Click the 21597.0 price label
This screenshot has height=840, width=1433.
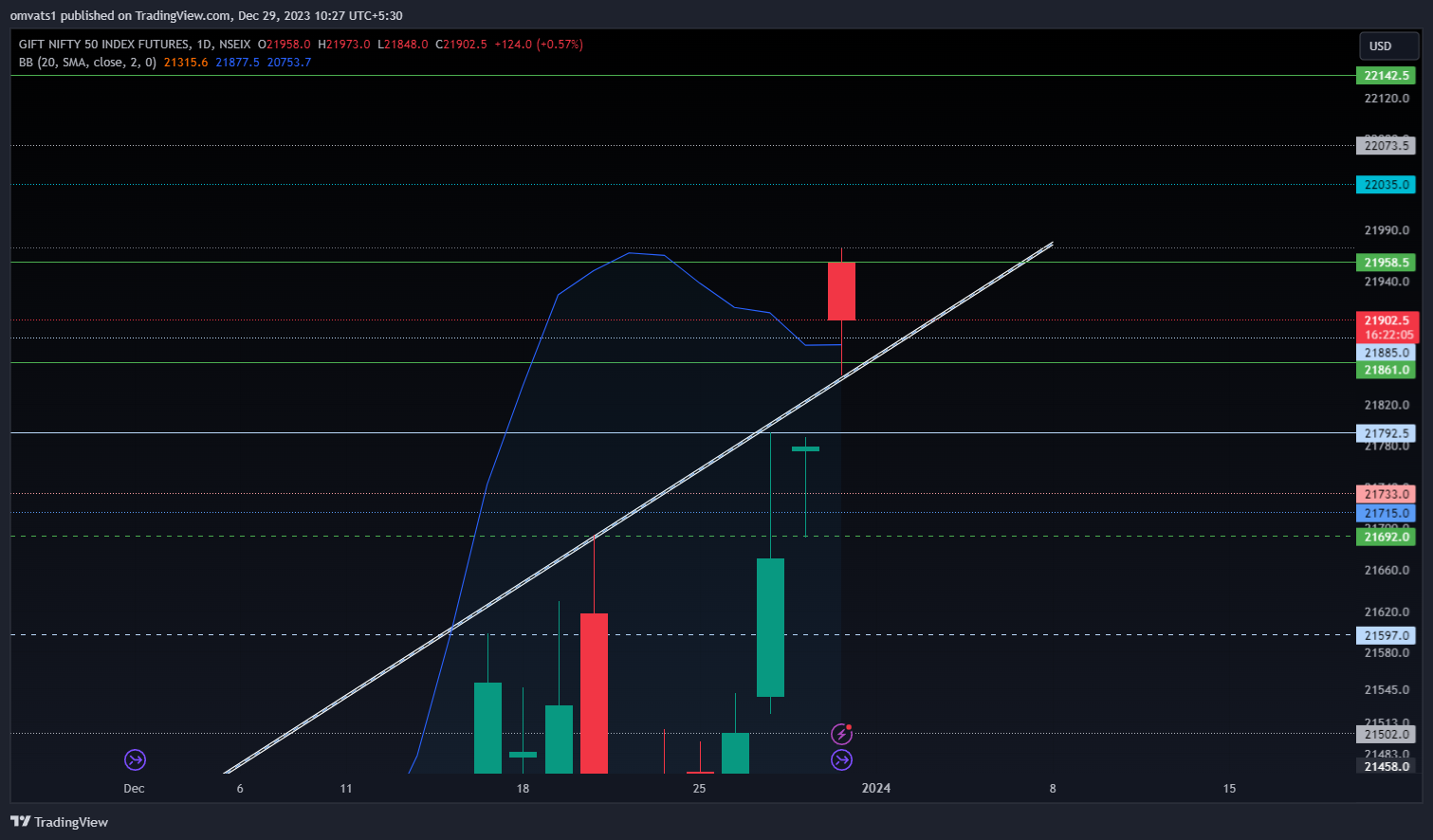[1386, 635]
